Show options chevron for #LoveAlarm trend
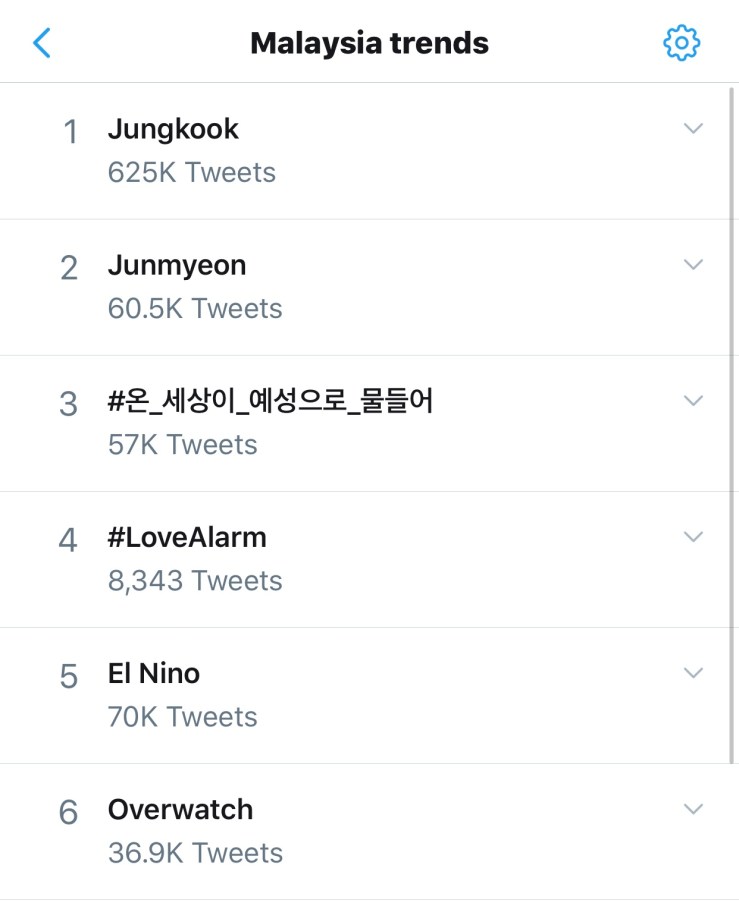739x903 pixels. [693, 536]
